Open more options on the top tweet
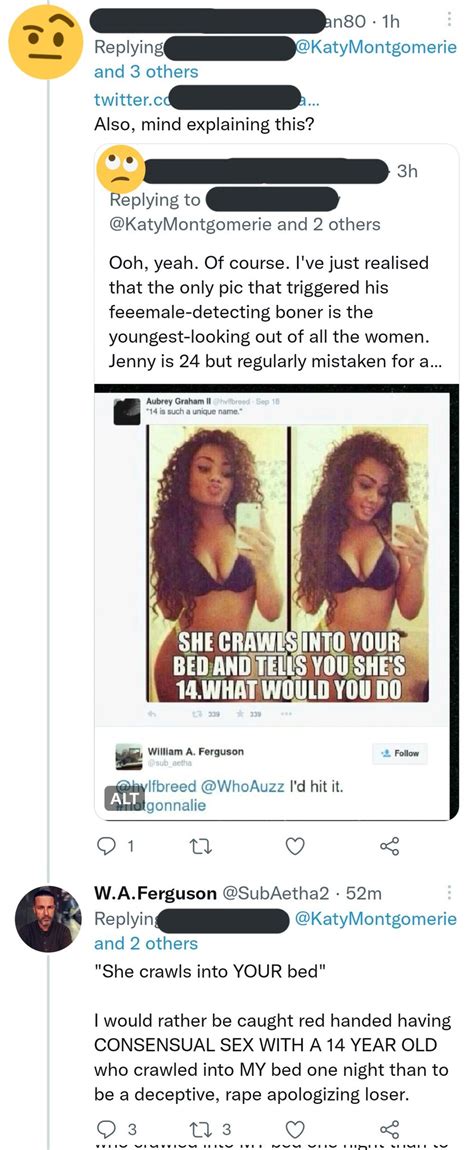Viewport: 474px width, 1150px height. [449, 20]
